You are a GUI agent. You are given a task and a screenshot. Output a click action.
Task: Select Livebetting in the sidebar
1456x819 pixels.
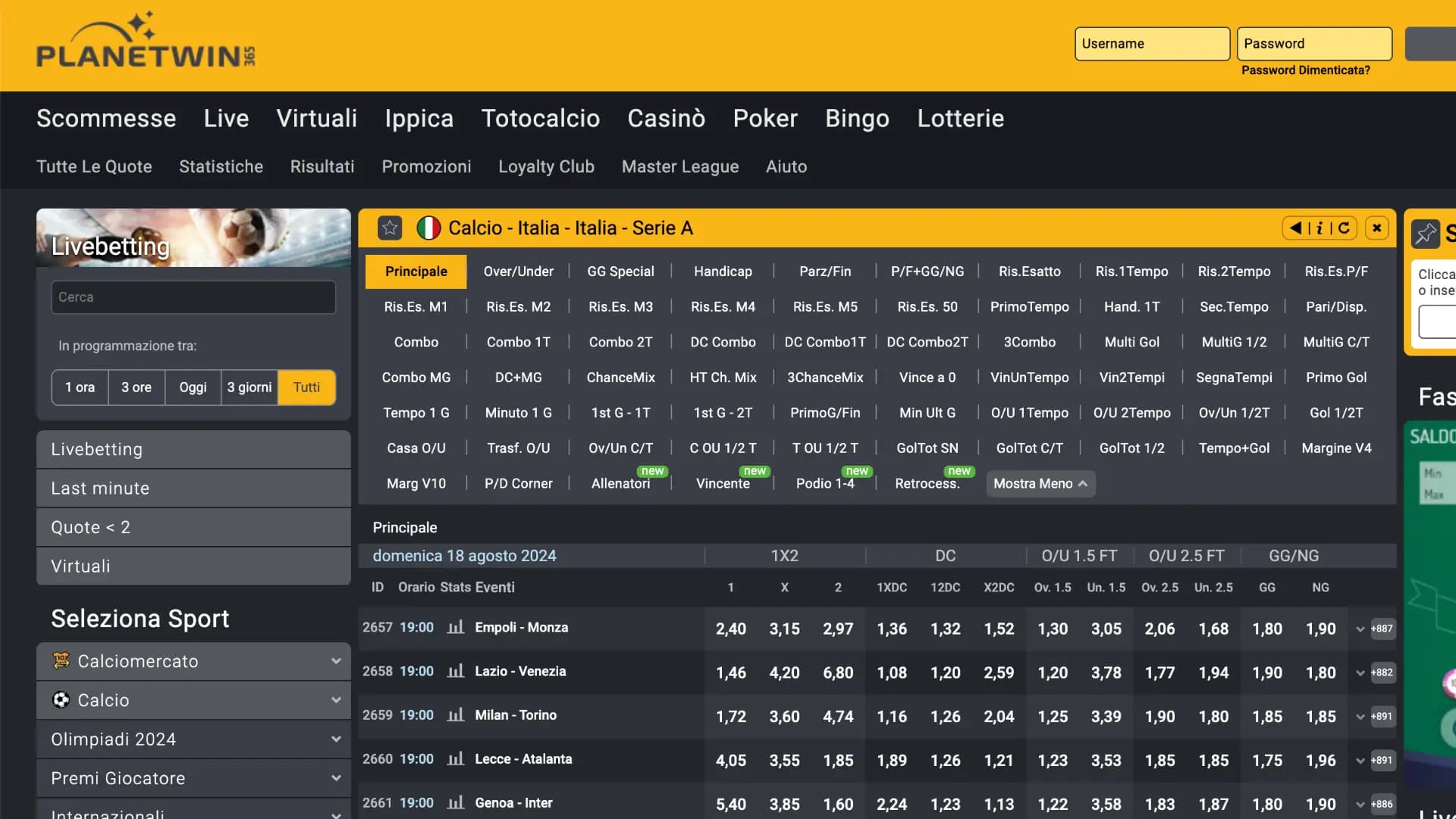pyautogui.click(x=96, y=449)
